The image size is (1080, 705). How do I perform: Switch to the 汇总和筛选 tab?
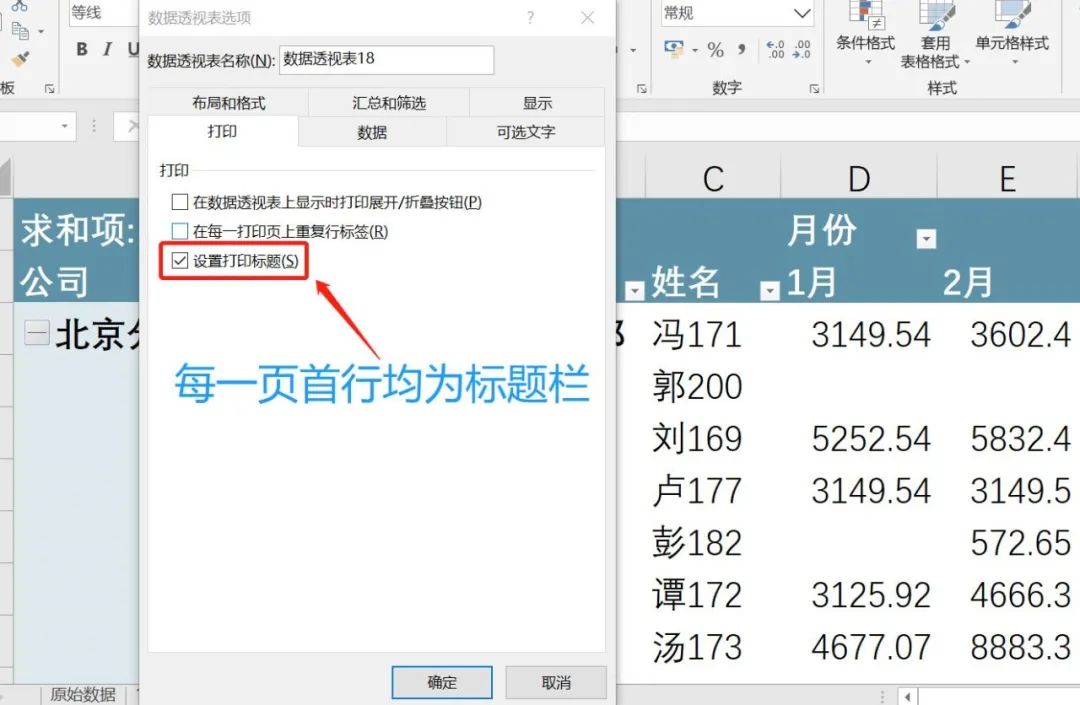[x=388, y=103]
